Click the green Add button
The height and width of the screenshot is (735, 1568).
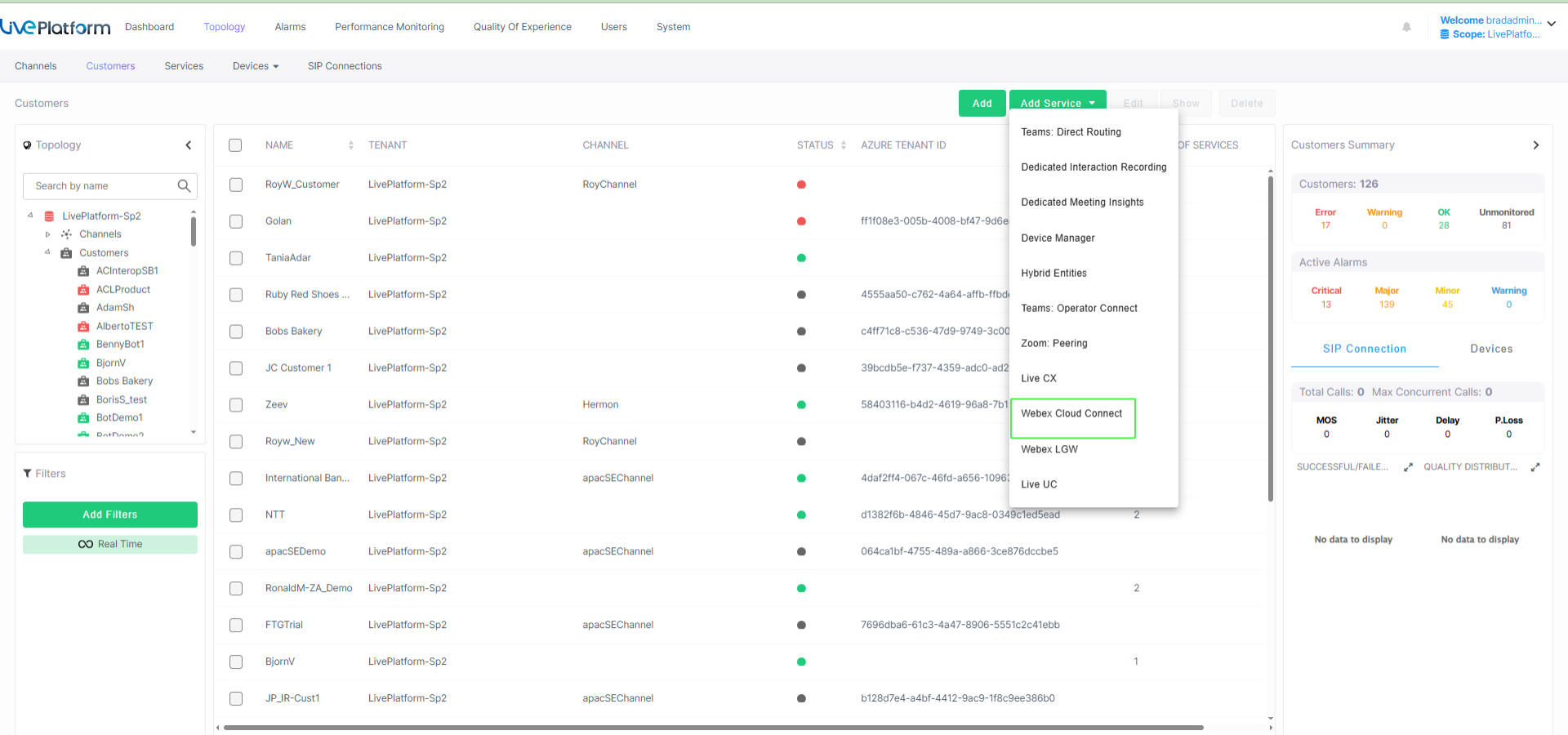(x=982, y=103)
